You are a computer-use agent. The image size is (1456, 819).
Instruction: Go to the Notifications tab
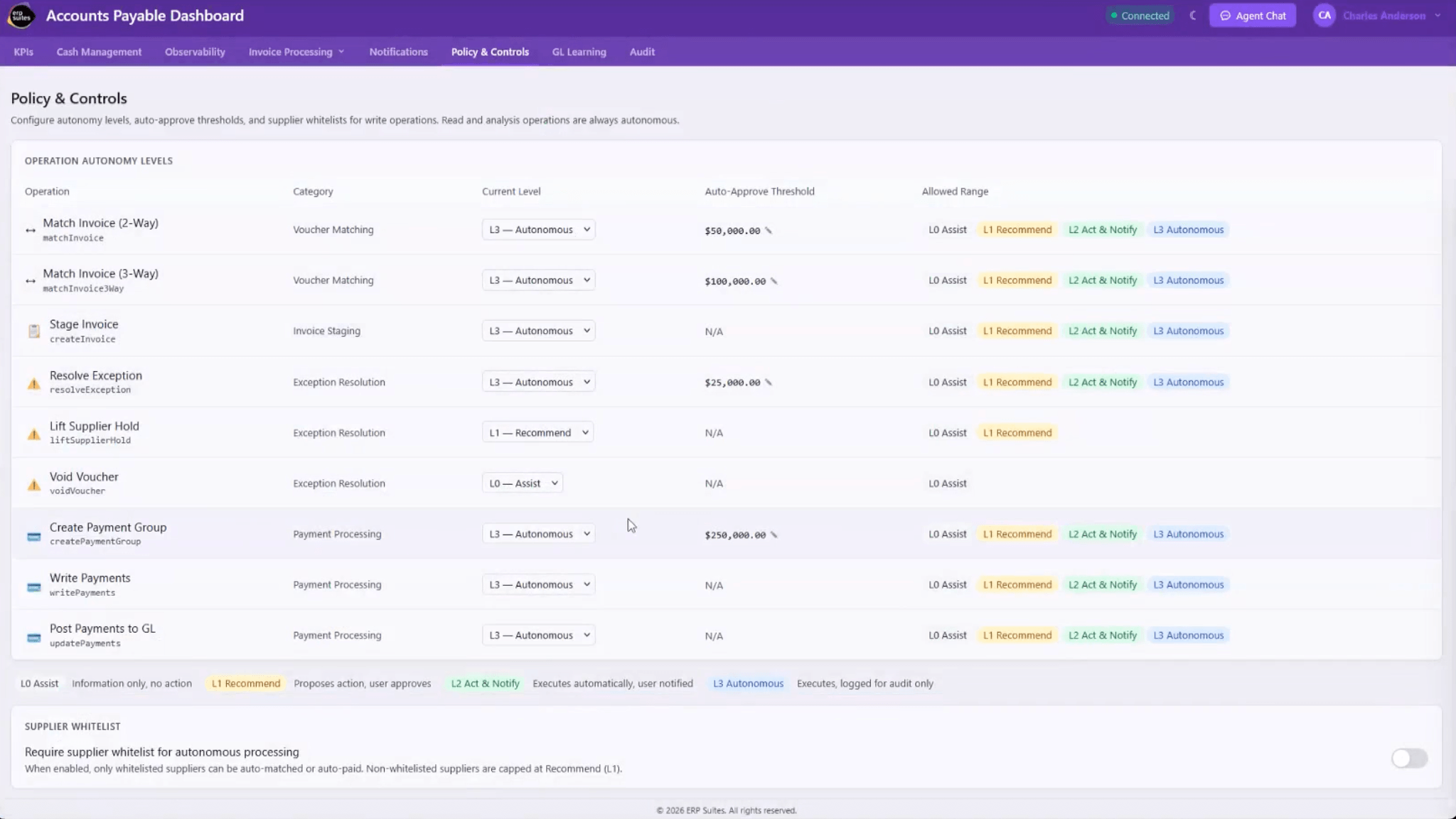pos(398,52)
